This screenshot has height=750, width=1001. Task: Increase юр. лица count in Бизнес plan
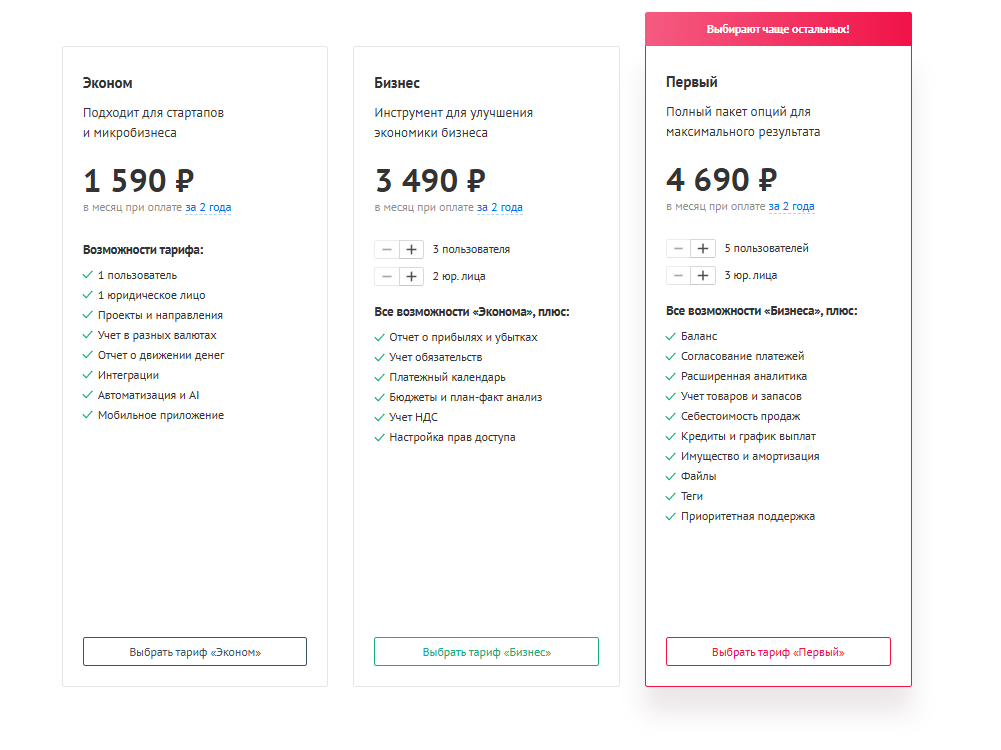click(411, 276)
